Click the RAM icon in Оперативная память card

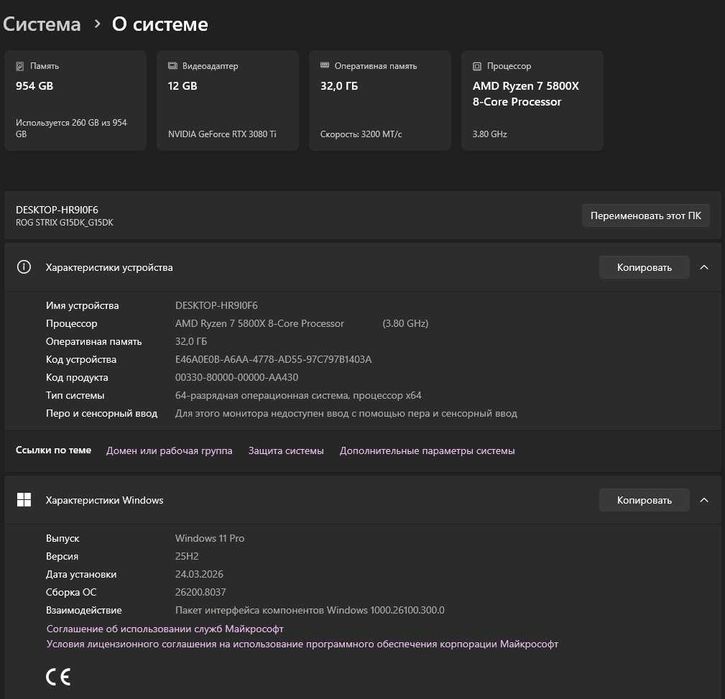coord(324,66)
